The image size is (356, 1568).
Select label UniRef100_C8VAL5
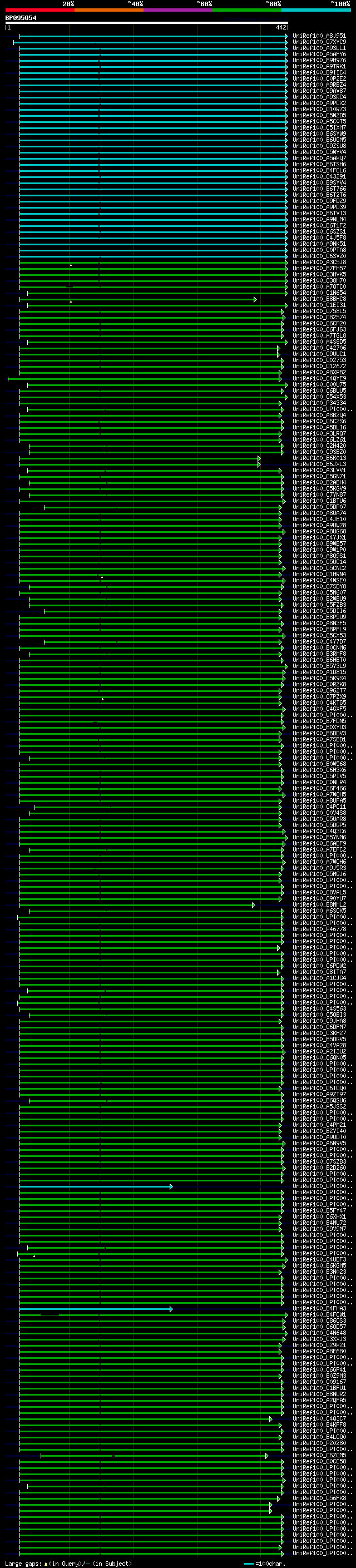[319, 893]
